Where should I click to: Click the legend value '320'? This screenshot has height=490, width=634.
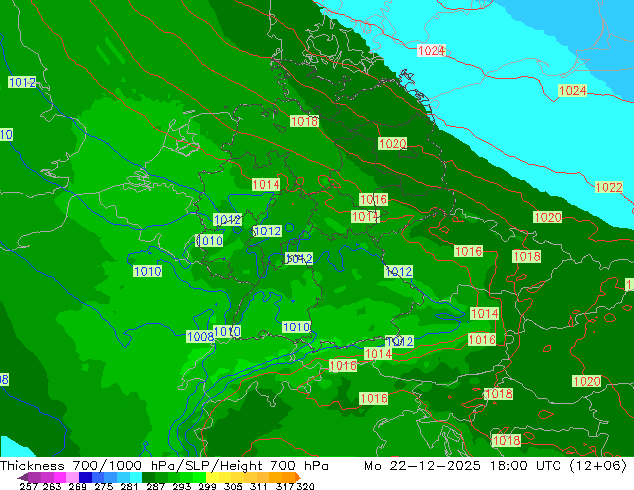pyautogui.click(x=305, y=486)
